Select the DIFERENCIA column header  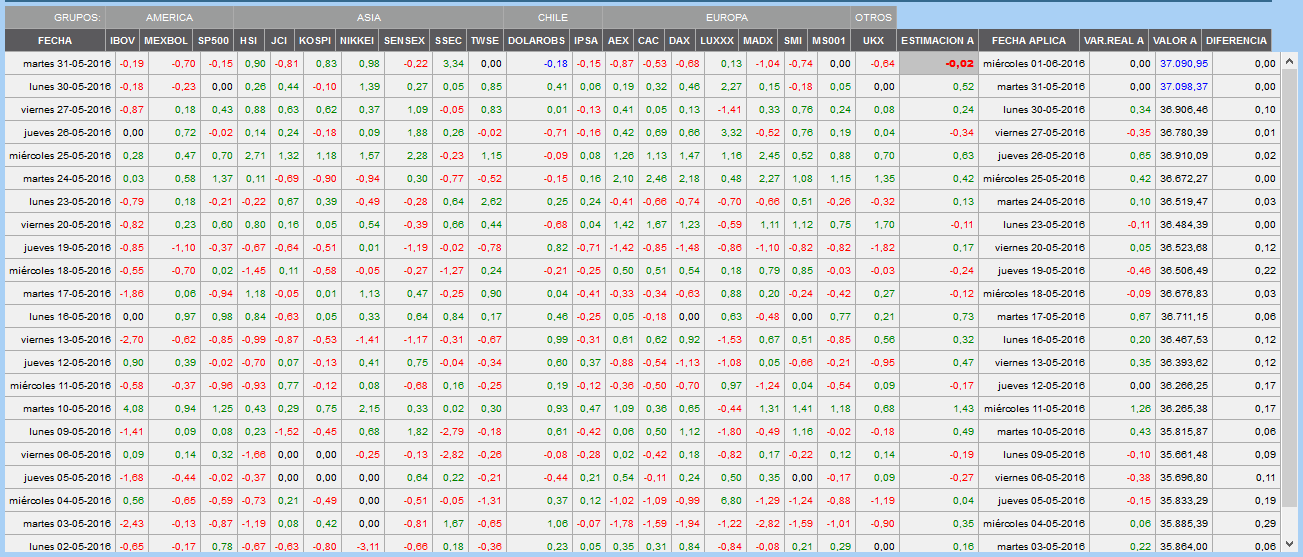click(1236, 40)
